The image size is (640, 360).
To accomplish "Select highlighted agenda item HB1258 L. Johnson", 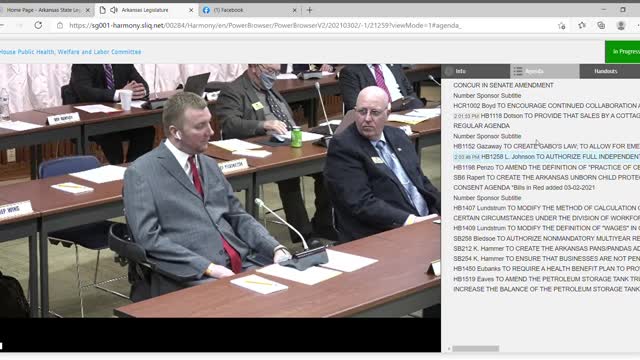I will [547, 157].
